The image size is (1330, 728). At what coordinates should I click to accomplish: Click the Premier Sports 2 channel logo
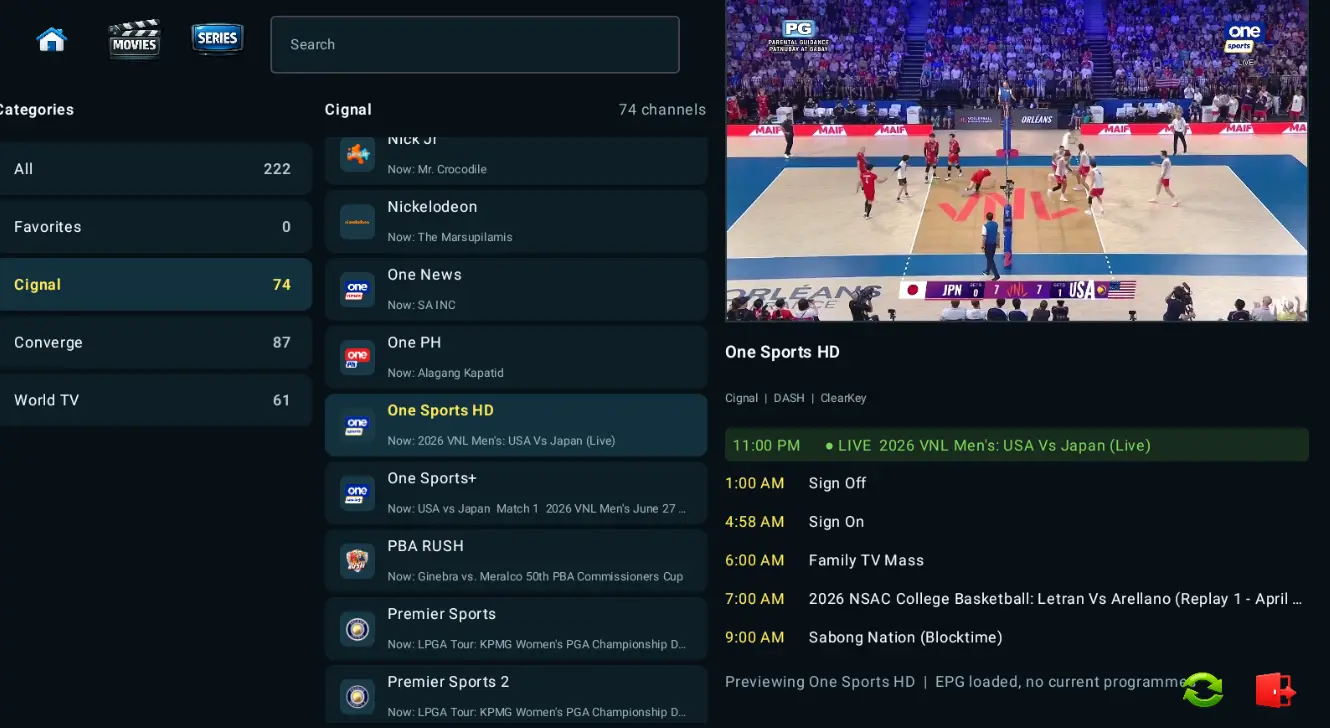[x=357, y=698]
